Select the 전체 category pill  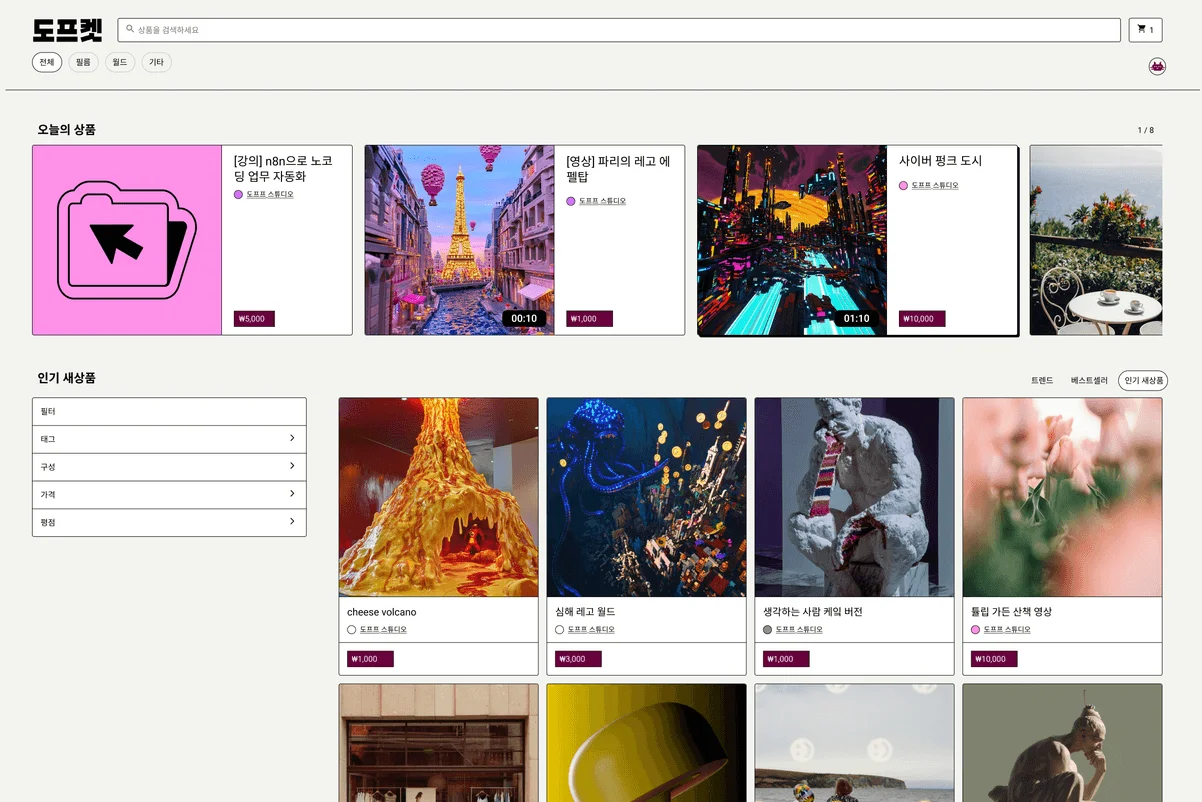(47, 63)
